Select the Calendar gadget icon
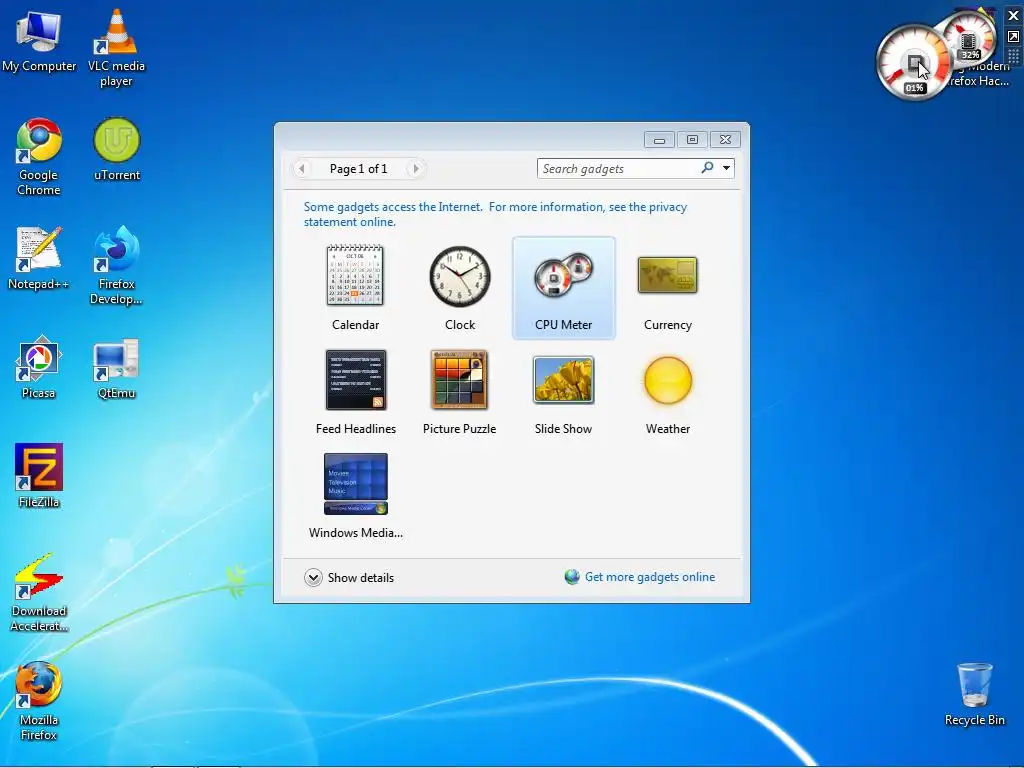Image resolution: width=1024 pixels, height=768 pixels. pyautogui.click(x=355, y=275)
